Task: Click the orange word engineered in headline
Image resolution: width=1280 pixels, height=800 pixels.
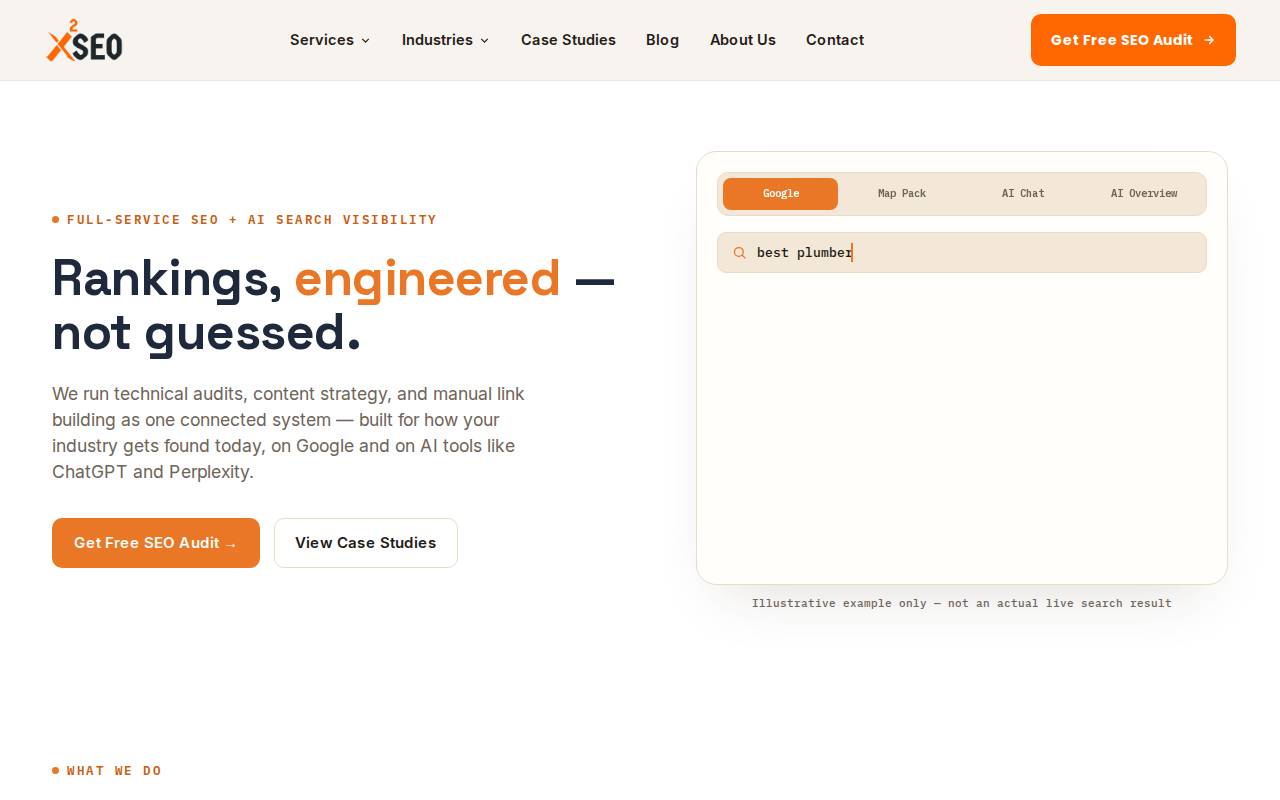Action: [x=427, y=278]
